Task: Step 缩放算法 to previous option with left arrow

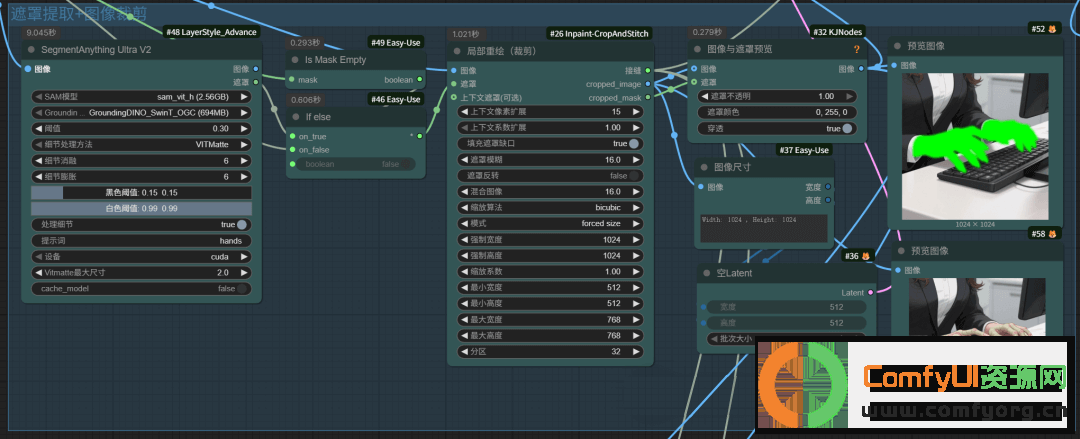Action: 464,207
